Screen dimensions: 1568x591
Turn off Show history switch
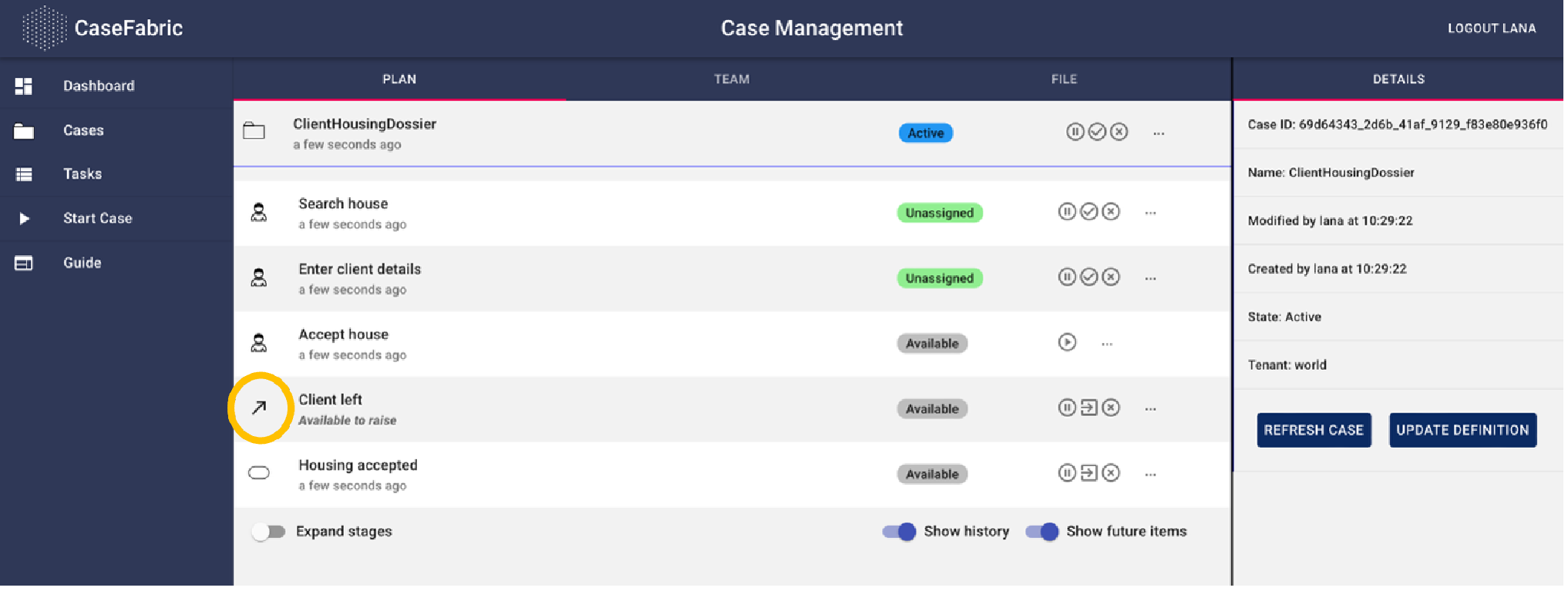tap(901, 532)
